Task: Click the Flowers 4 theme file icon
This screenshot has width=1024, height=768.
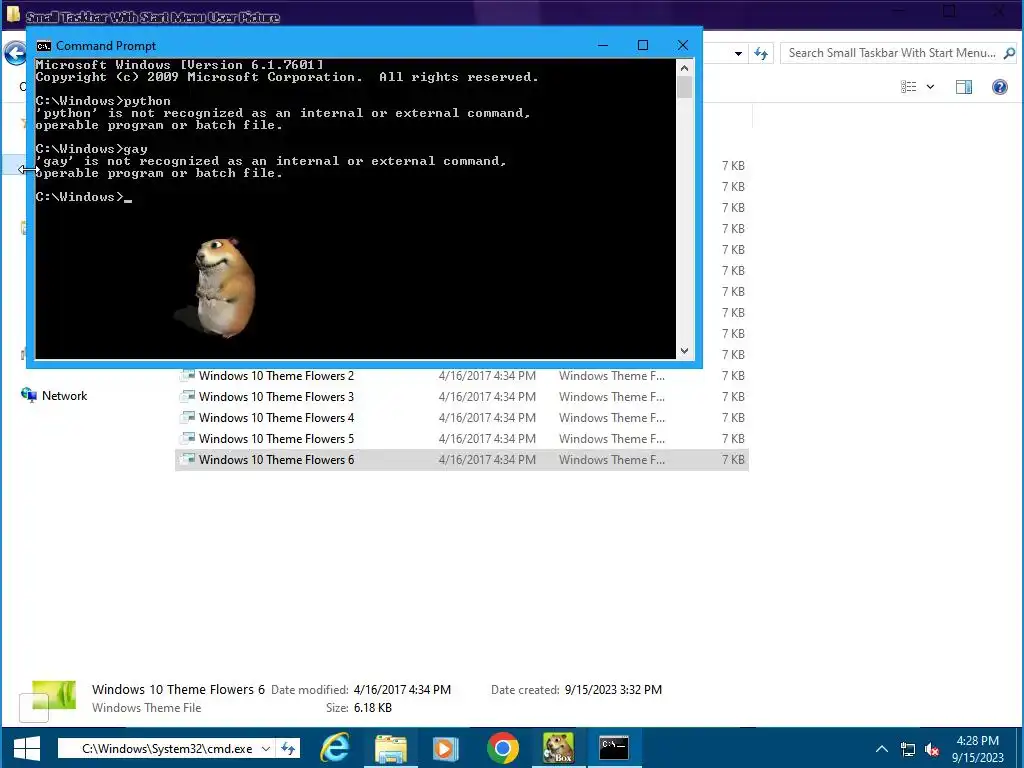Action: [187, 417]
